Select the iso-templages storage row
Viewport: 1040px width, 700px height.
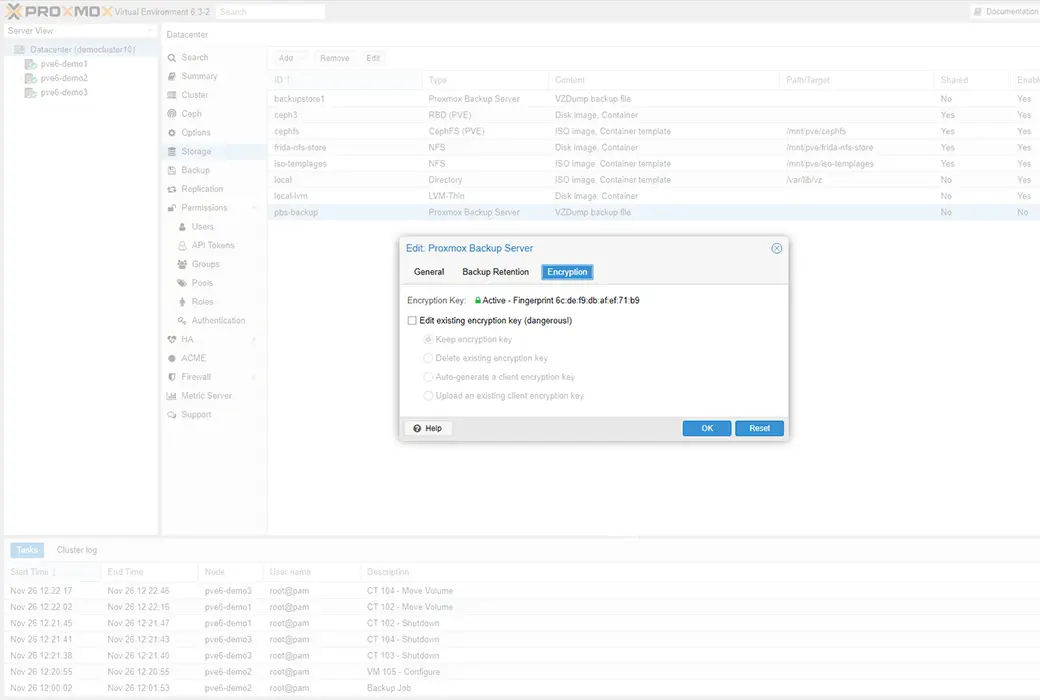point(653,164)
